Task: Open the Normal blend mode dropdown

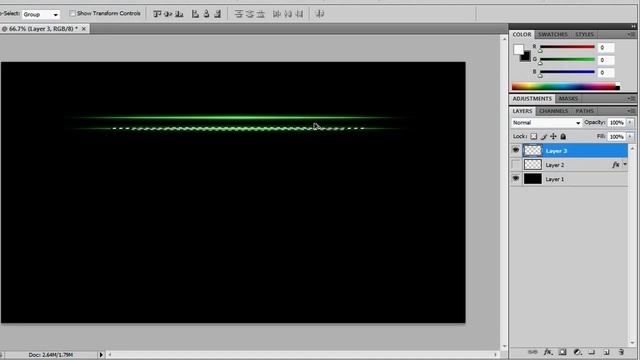Action: [546, 122]
